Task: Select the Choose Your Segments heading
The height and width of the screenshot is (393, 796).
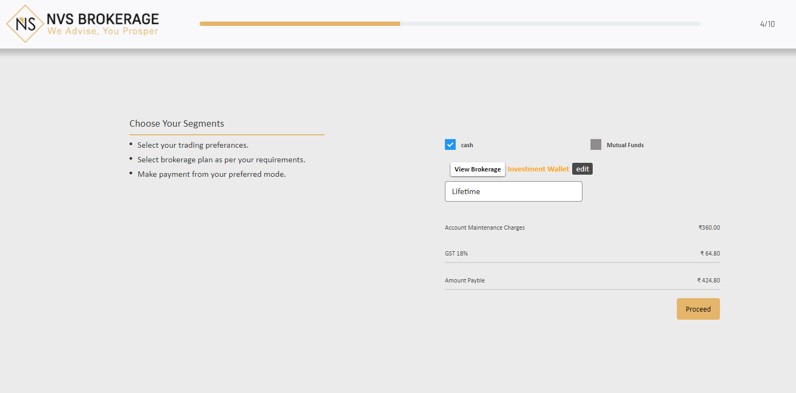Action: [177, 123]
